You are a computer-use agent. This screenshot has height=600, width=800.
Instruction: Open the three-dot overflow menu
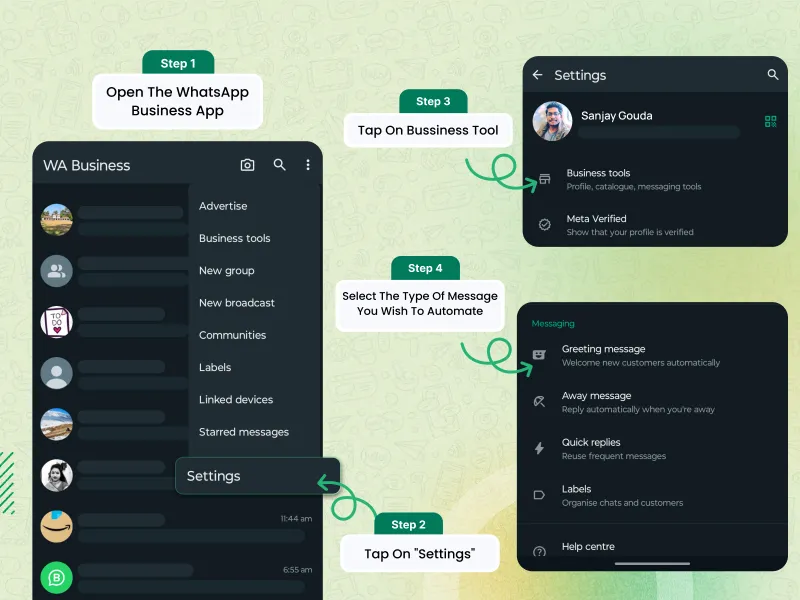pos(308,165)
